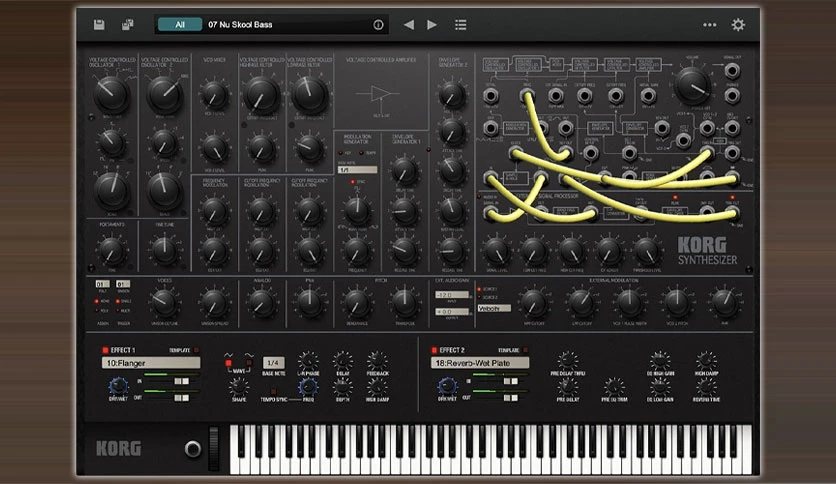Click the 07 Nu Skool Bass preset name
Screen dimensions: 836x484
click(240, 25)
